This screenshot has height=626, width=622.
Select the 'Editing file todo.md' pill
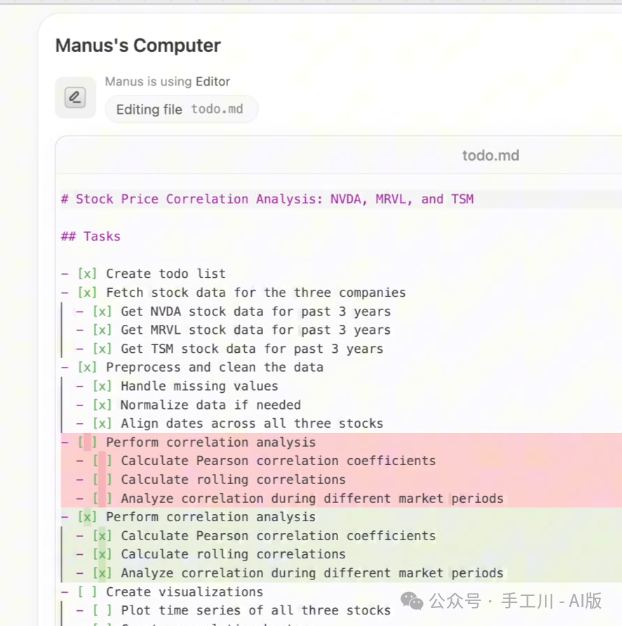(181, 109)
